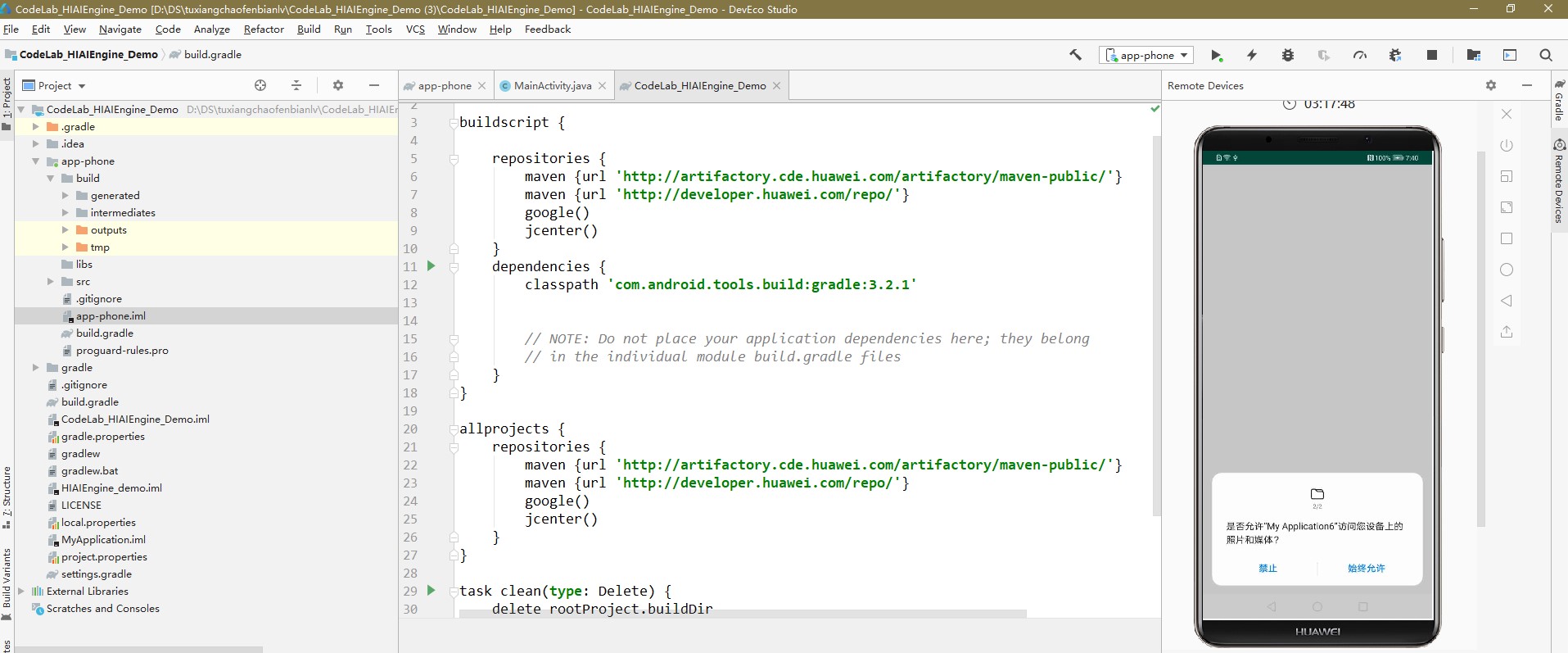The width and height of the screenshot is (1568, 653).
Task: Click the green inspection checkmark indicator
Action: (1155, 108)
